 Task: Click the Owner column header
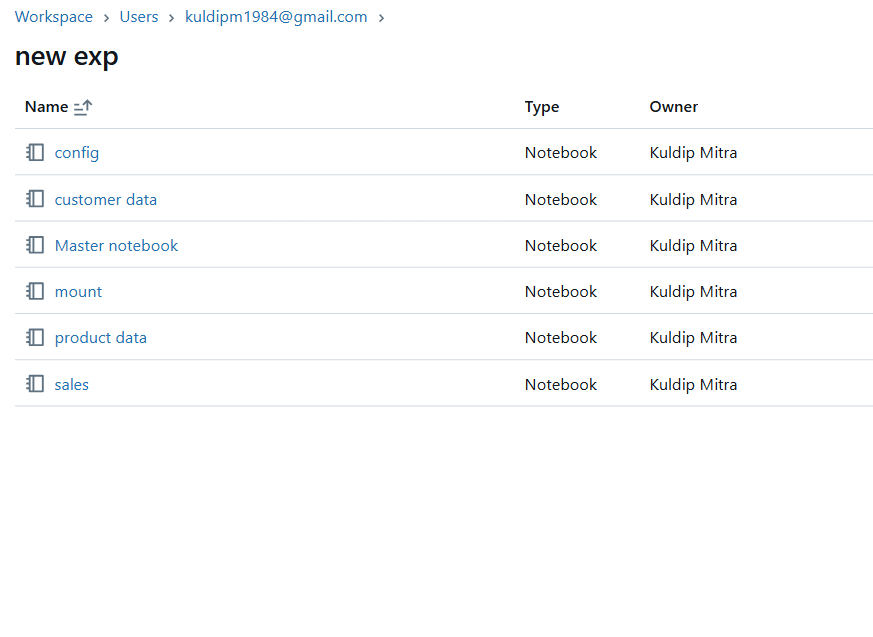coord(673,107)
